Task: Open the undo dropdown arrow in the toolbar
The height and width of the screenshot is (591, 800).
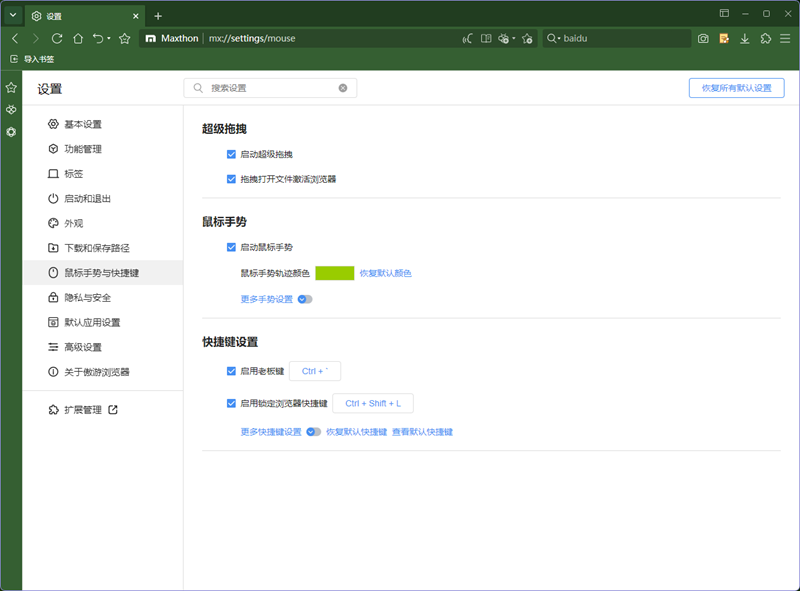Action: coord(109,39)
